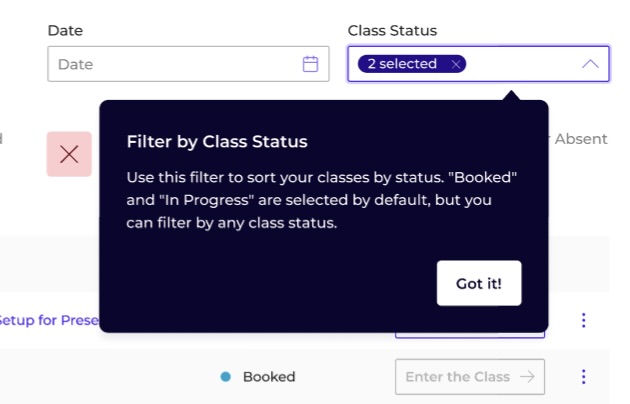
Task: Click the blue Booked status dot
Action: 226,377
